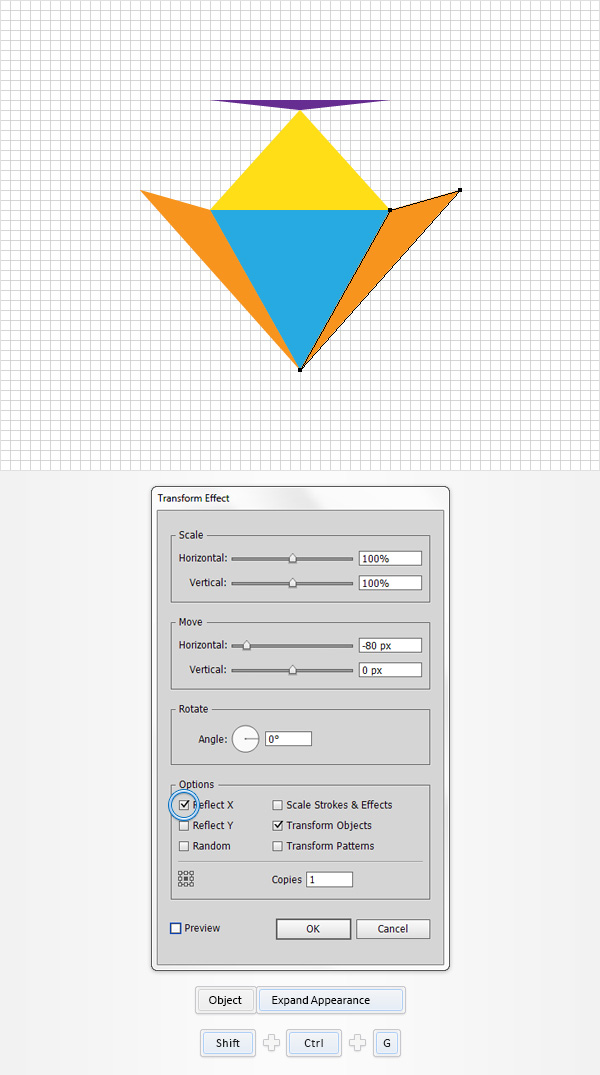
Task: Select the purple shape at top
Action: 300,104
